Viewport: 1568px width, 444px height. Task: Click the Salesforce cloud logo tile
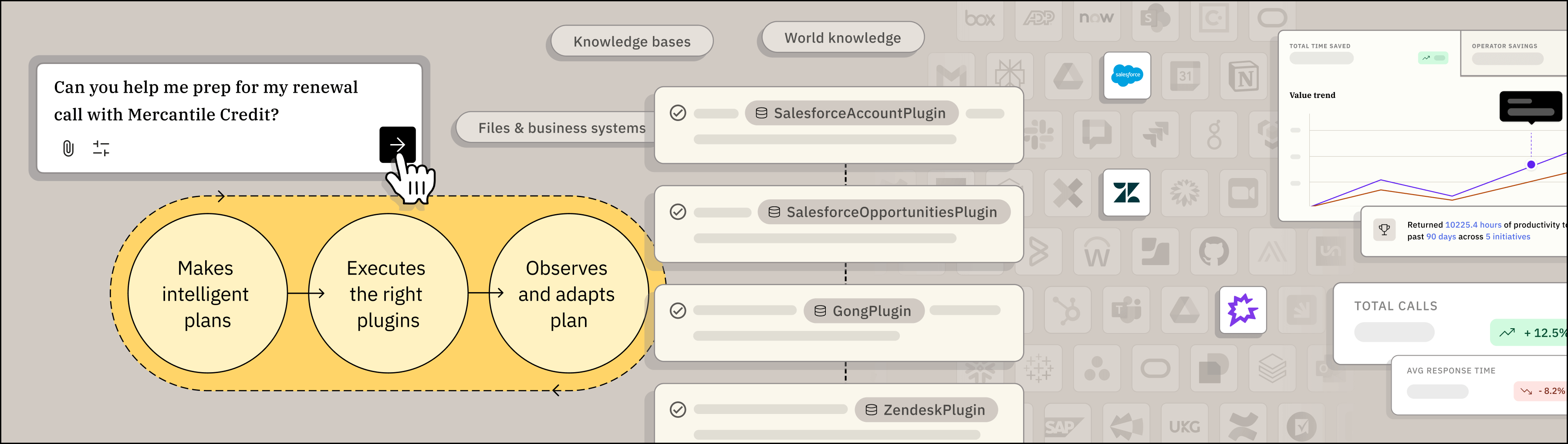[1127, 75]
